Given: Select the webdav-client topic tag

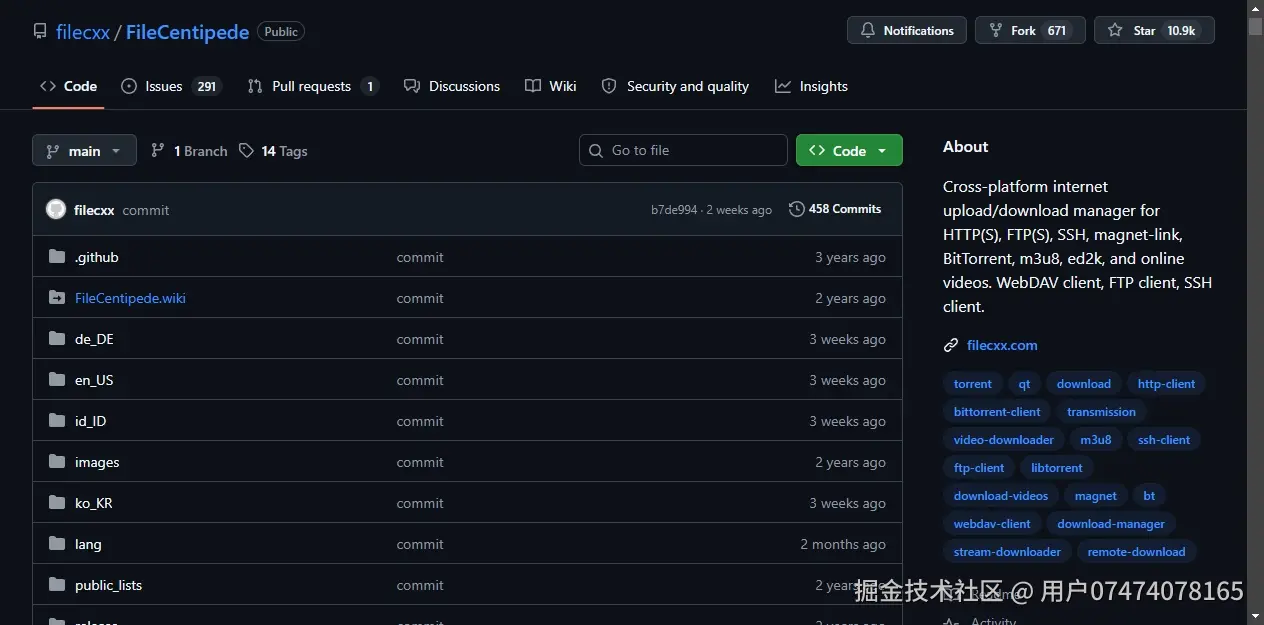Looking at the screenshot, I should (x=992, y=524).
